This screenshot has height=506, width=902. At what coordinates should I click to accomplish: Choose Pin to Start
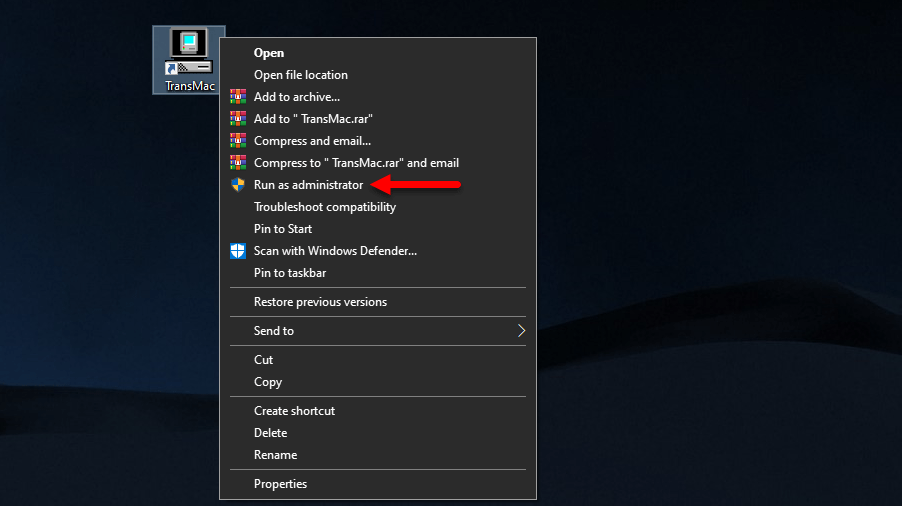[378, 229]
